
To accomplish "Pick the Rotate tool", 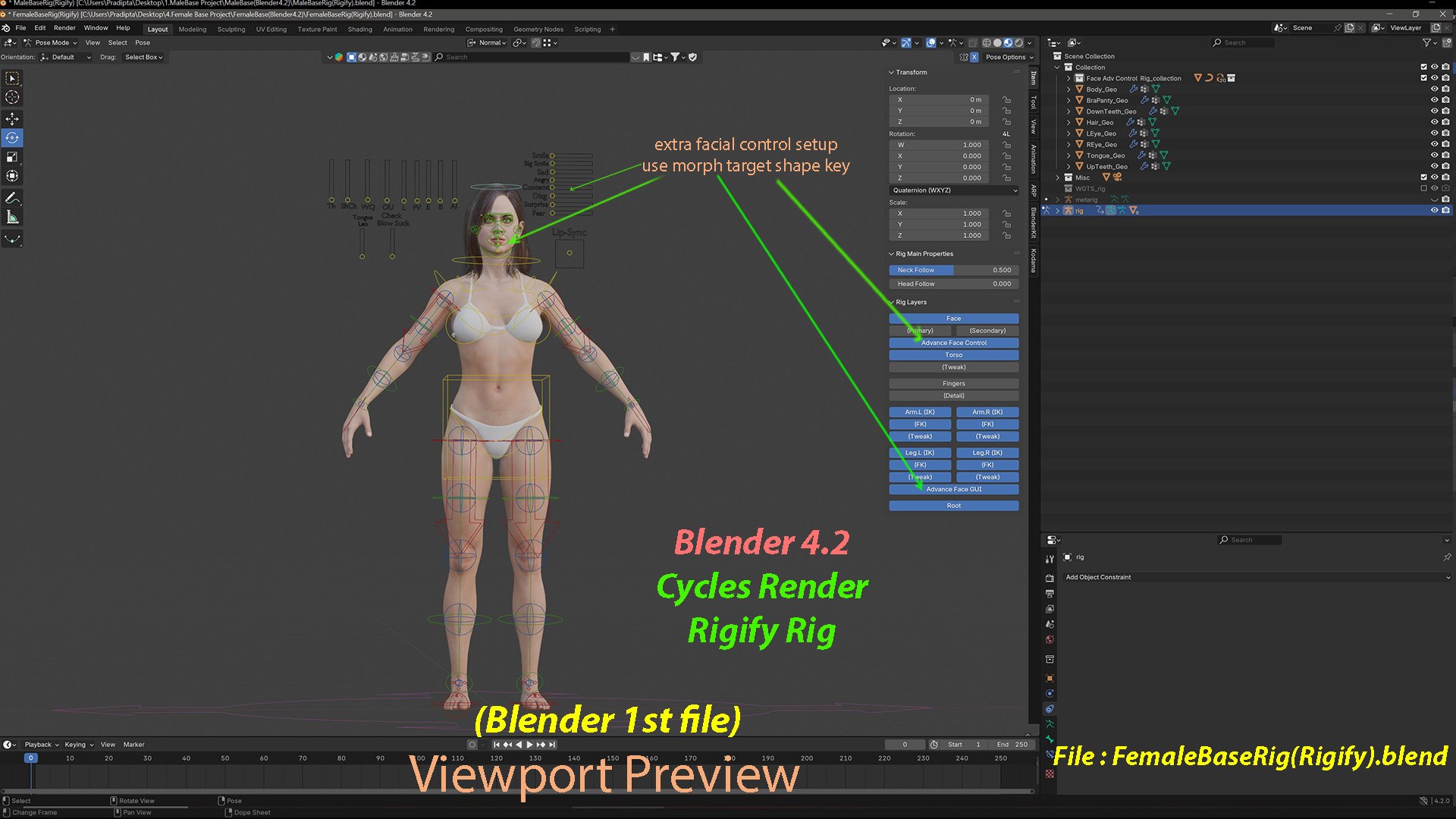I will pyautogui.click(x=12, y=138).
